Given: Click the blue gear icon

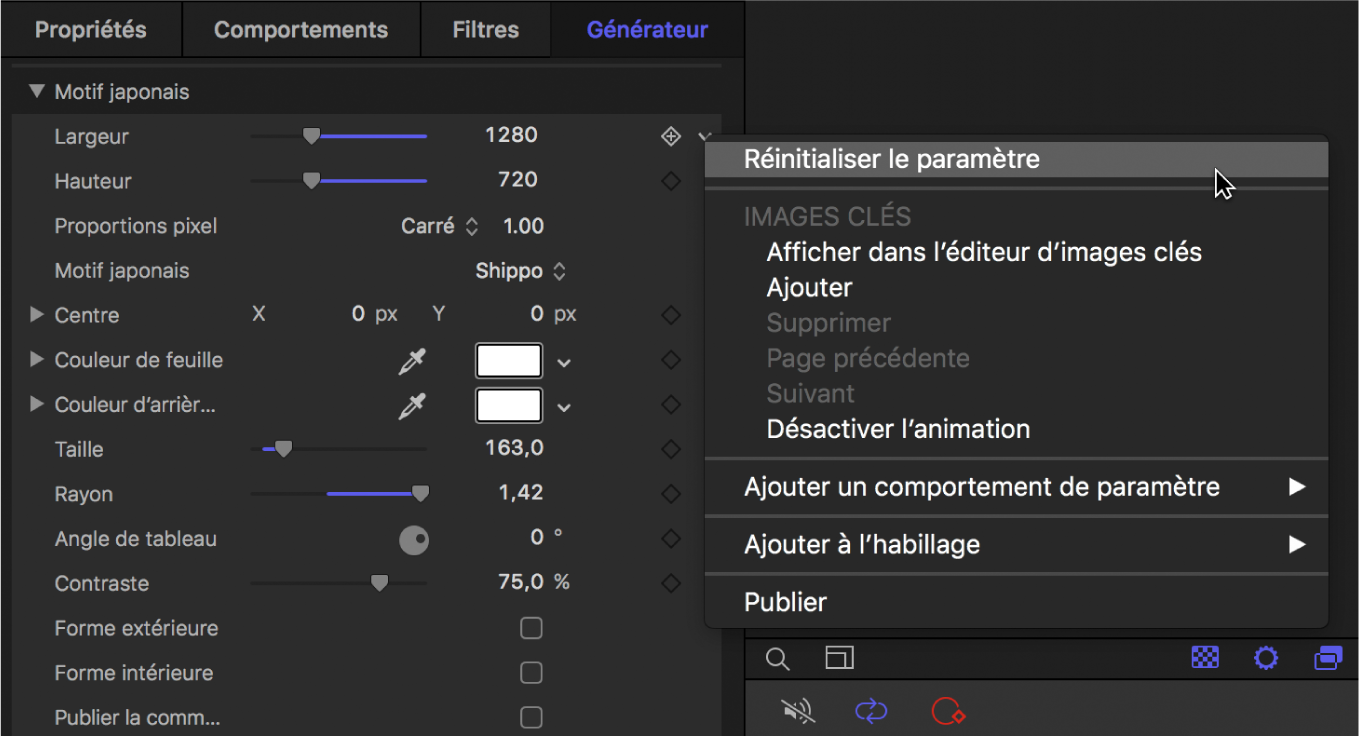Looking at the screenshot, I should click(1266, 658).
